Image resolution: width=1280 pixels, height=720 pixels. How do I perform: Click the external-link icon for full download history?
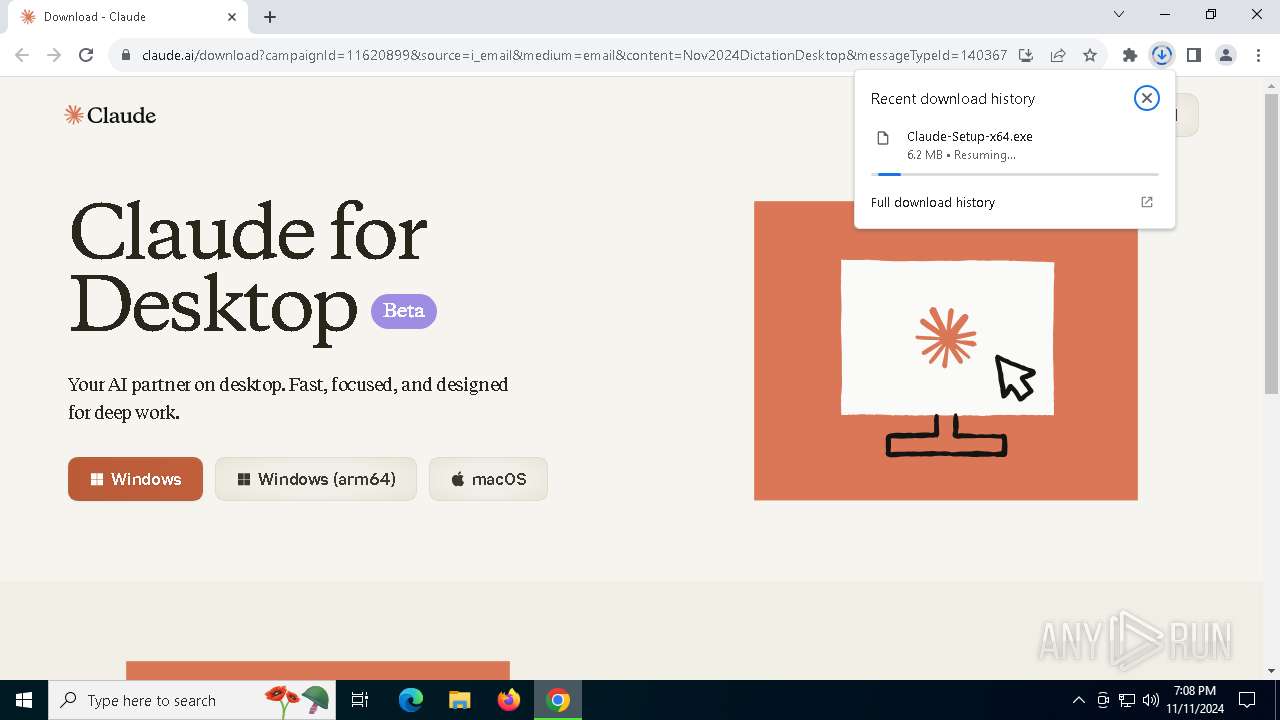click(1147, 202)
